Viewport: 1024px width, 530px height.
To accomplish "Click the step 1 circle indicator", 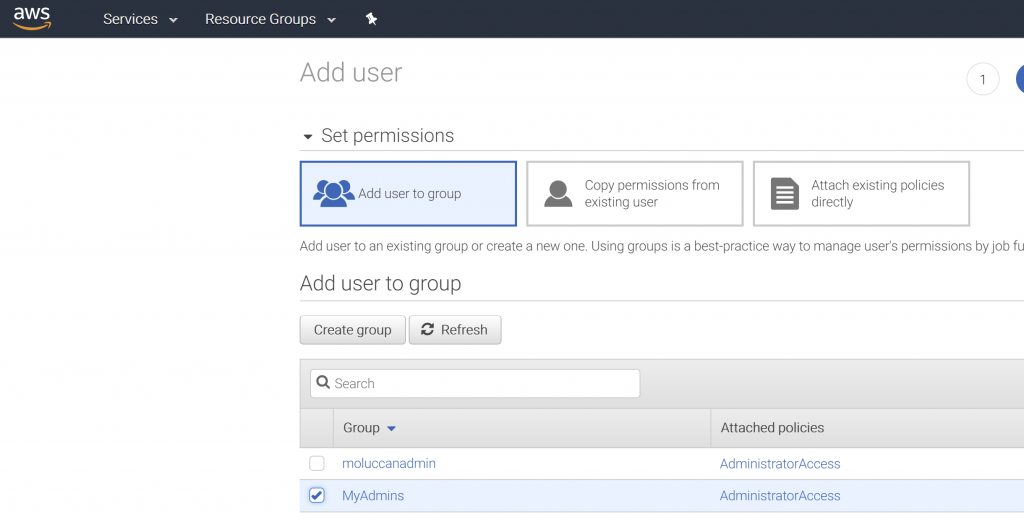I will (982, 80).
